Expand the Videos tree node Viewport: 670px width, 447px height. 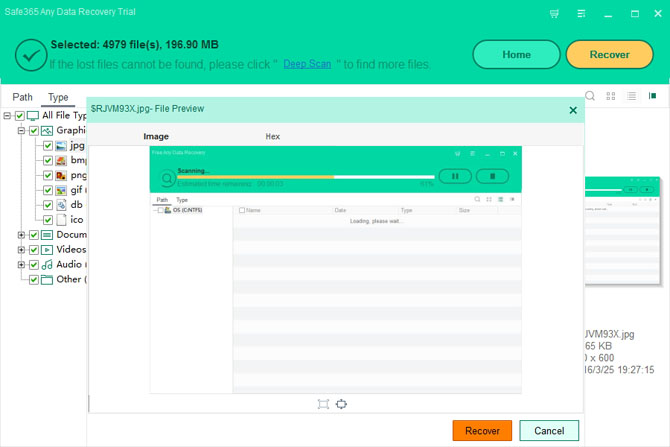click(x=21, y=250)
